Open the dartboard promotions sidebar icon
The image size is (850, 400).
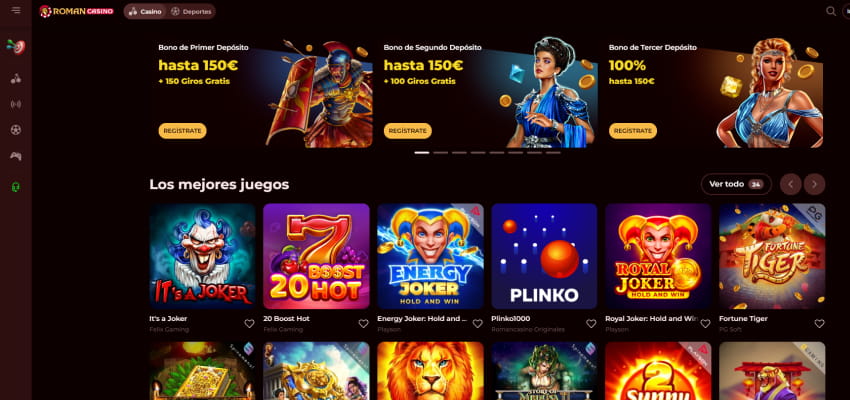(16, 47)
